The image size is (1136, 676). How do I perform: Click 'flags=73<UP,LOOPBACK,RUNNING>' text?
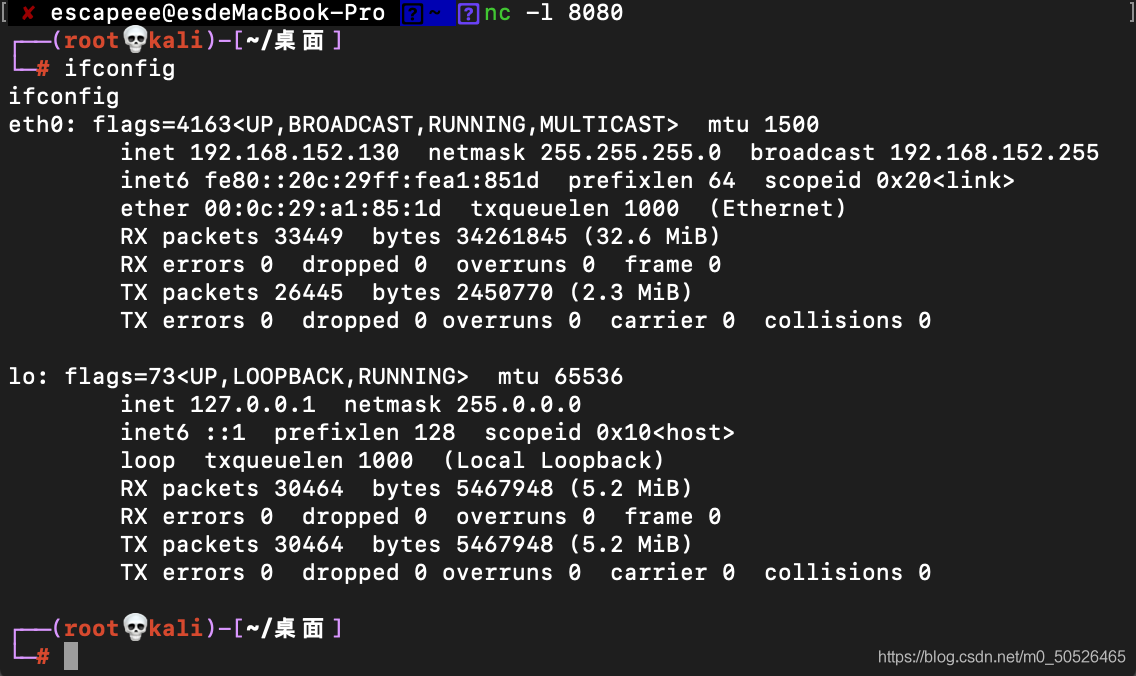pos(267,377)
